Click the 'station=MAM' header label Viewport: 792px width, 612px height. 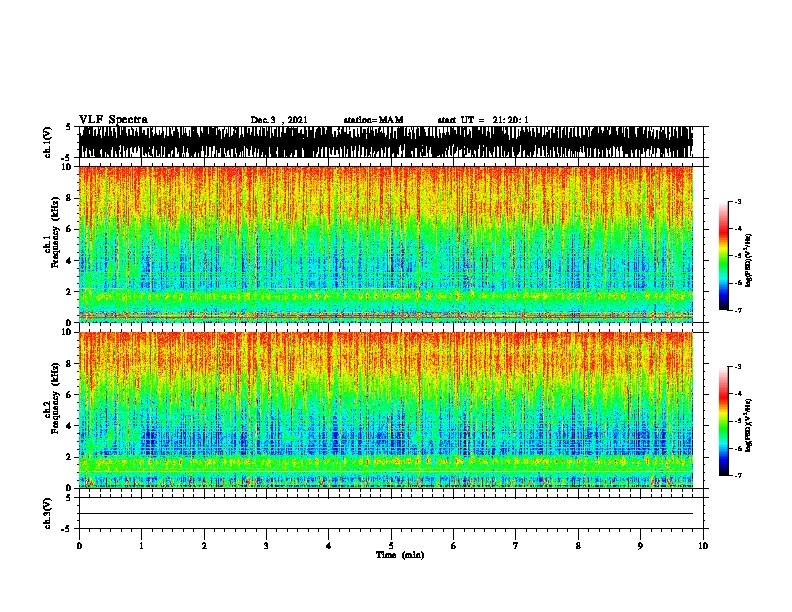(x=373, y=120)
